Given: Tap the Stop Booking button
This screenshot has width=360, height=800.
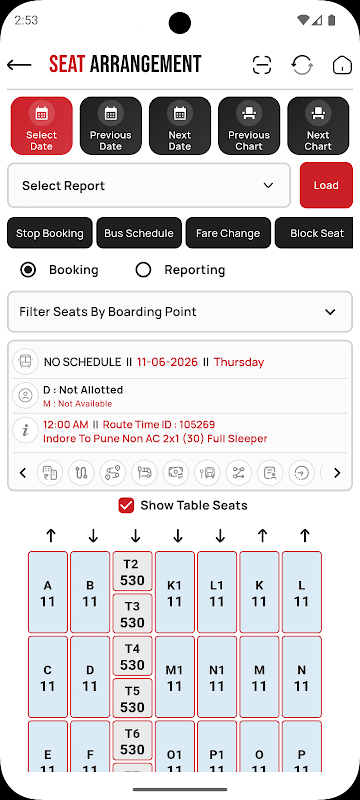Looking at the screenshot, I should click(49, 233).
